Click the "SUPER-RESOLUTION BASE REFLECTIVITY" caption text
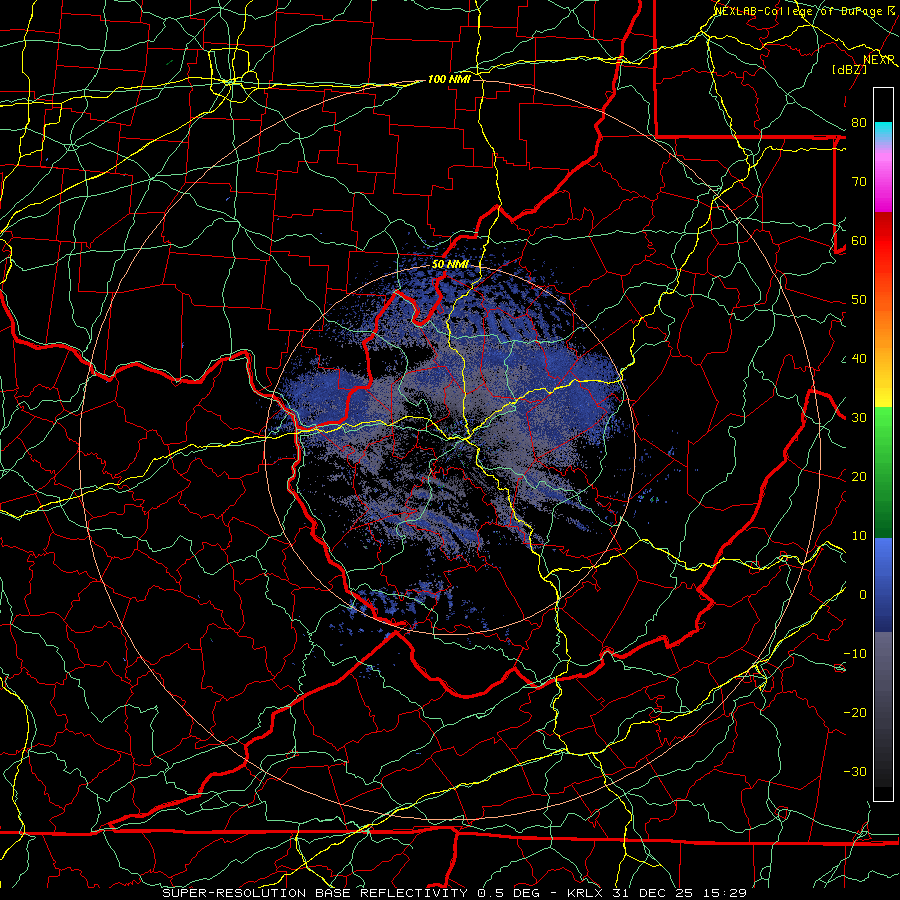The width and height of the screenshot is (900, 900). [315, 893]
